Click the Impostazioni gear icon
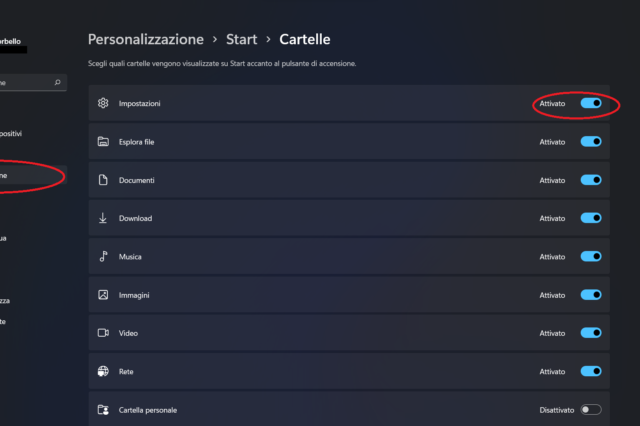Viewport: 640px width, 426px height. pos(103,104)
